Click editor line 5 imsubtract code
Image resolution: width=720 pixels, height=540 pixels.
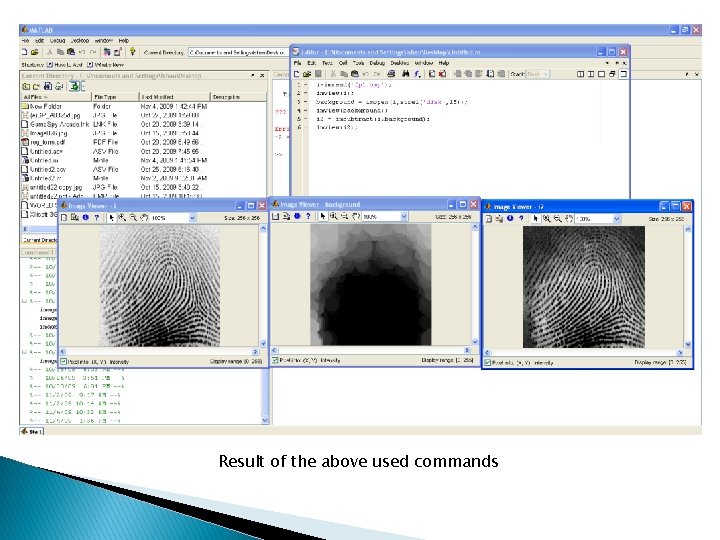point(373,119)
